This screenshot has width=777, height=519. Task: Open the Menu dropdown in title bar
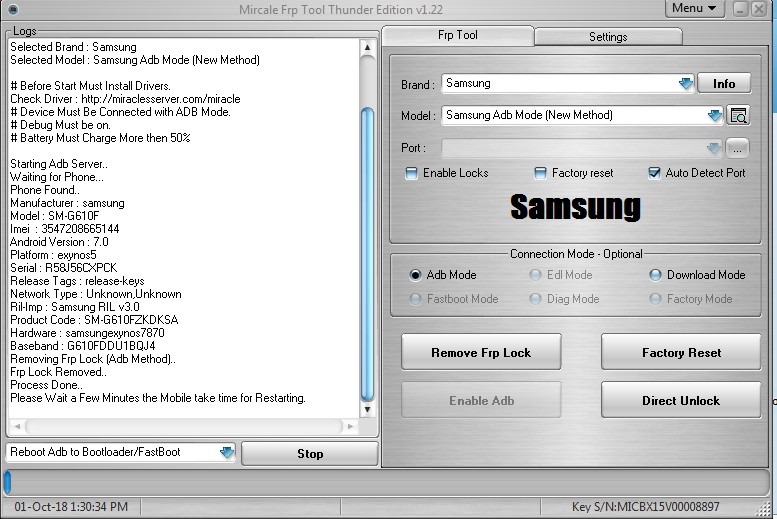point(695,8)
